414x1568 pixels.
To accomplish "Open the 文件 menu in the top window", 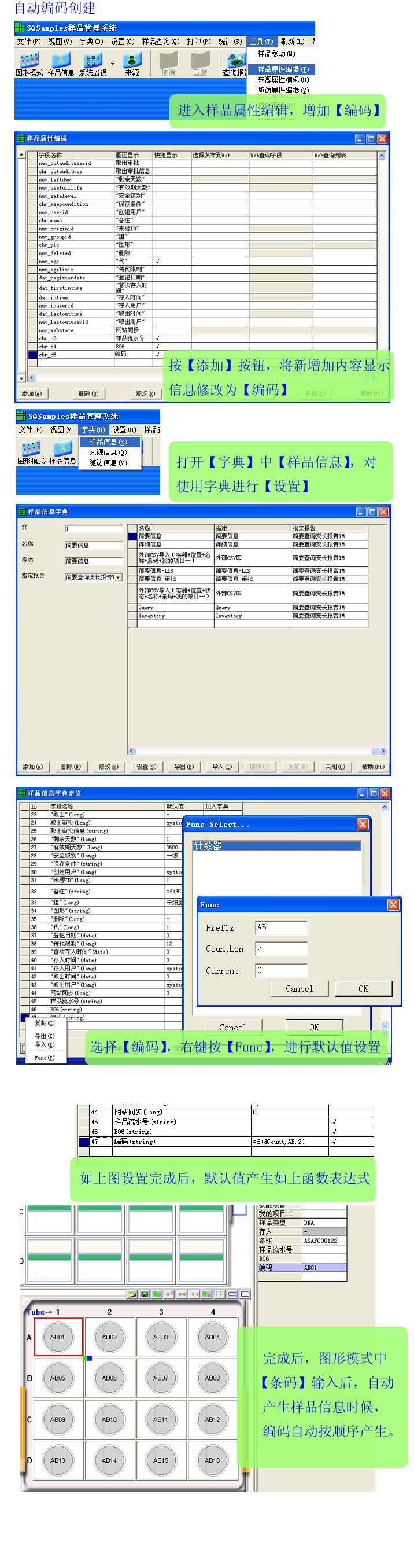I will pyautogui.click(x=28, y=42).
